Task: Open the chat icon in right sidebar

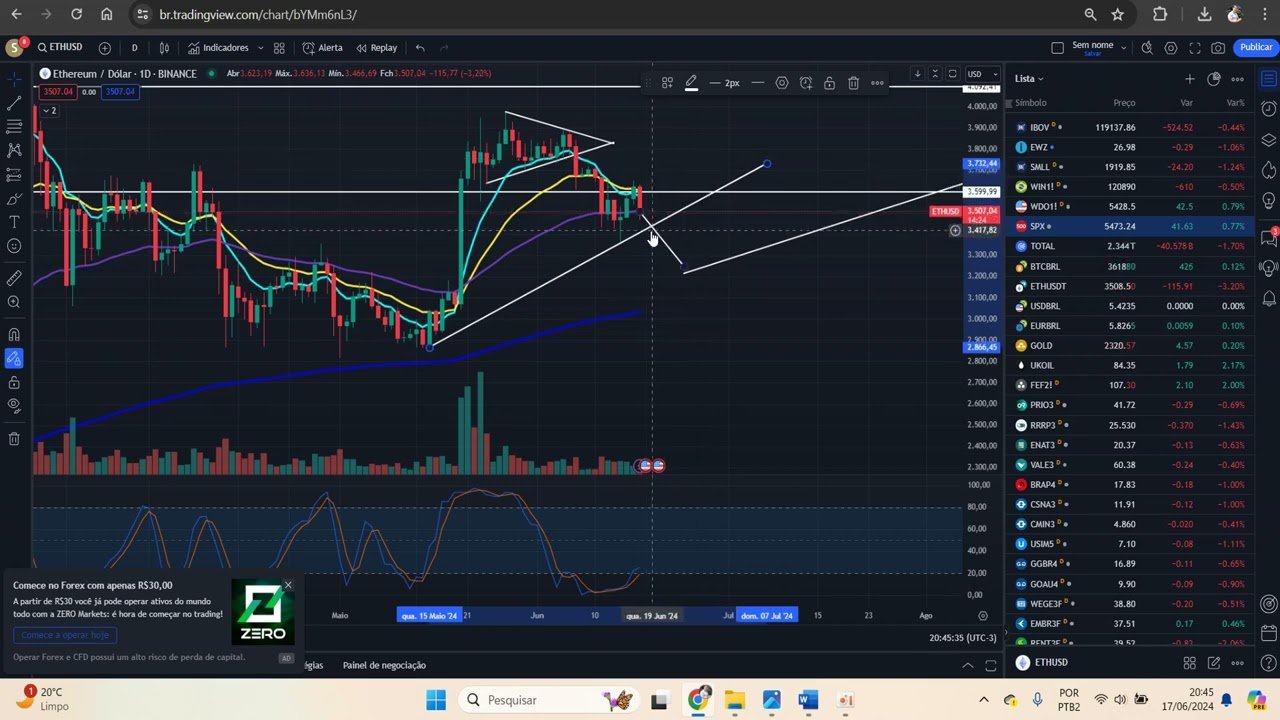Action: point(1269,238)
